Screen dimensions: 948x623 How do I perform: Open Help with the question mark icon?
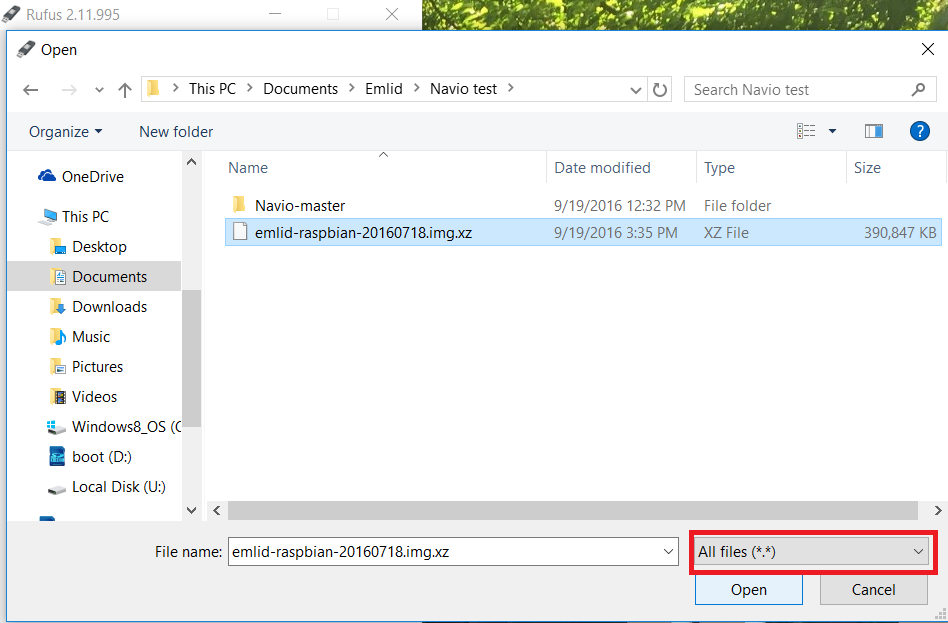point(920,131)
